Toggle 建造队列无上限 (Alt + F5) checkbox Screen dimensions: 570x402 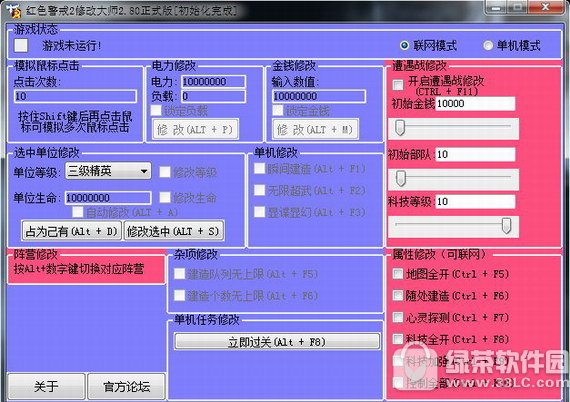[x=180, y=274]
